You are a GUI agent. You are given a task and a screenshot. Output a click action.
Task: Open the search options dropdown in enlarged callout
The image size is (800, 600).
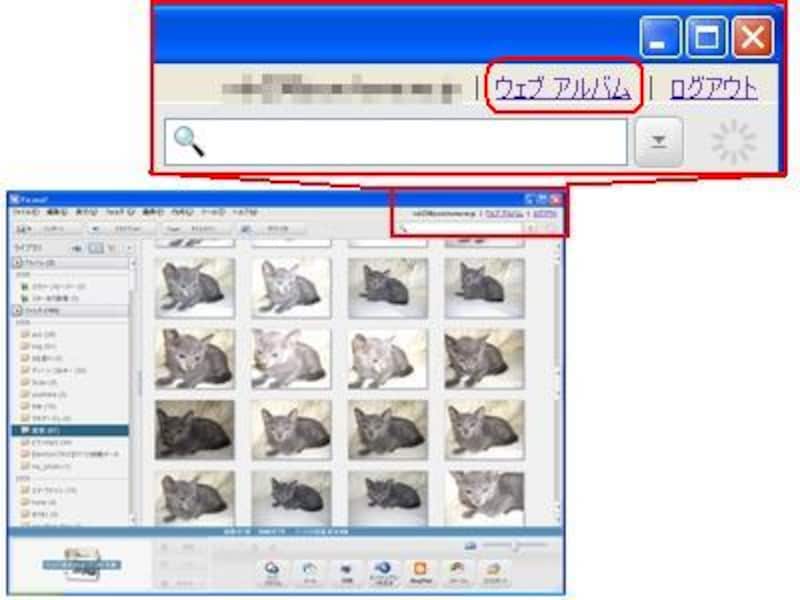[x=659, y=142]
